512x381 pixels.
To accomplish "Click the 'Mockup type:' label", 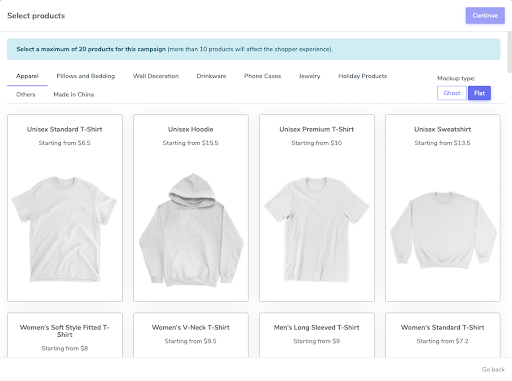I will 456,78.
